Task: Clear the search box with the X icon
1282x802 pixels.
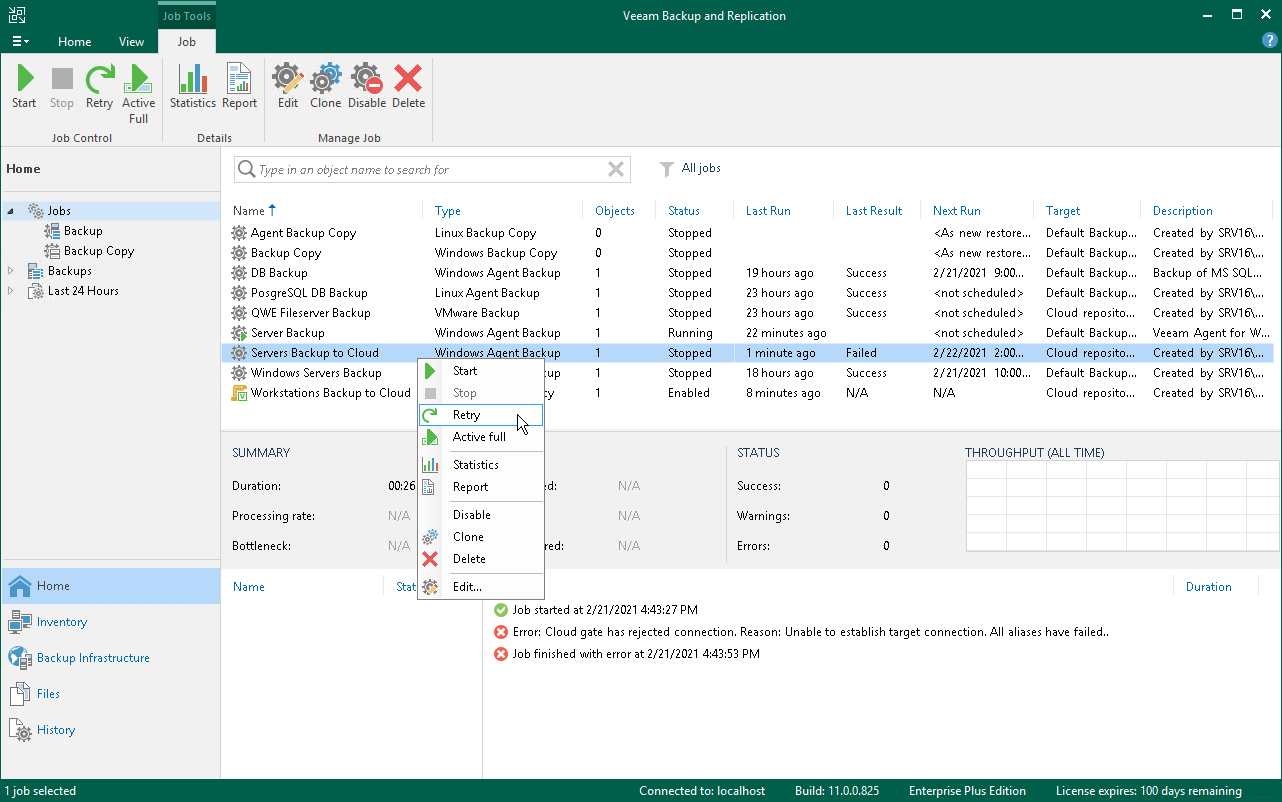Action: point(616,170)
